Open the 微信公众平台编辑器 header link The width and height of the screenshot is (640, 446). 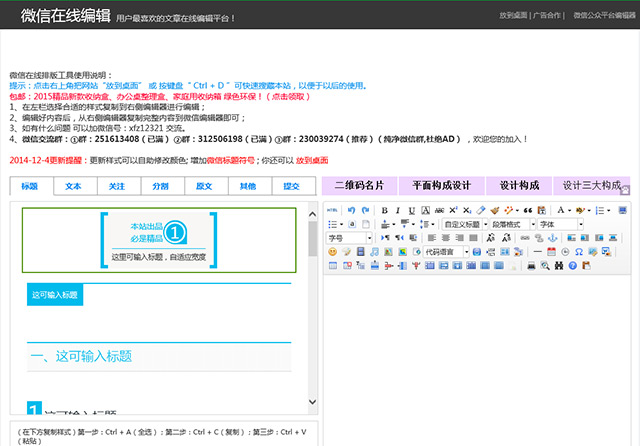click(x=604, y=16)
